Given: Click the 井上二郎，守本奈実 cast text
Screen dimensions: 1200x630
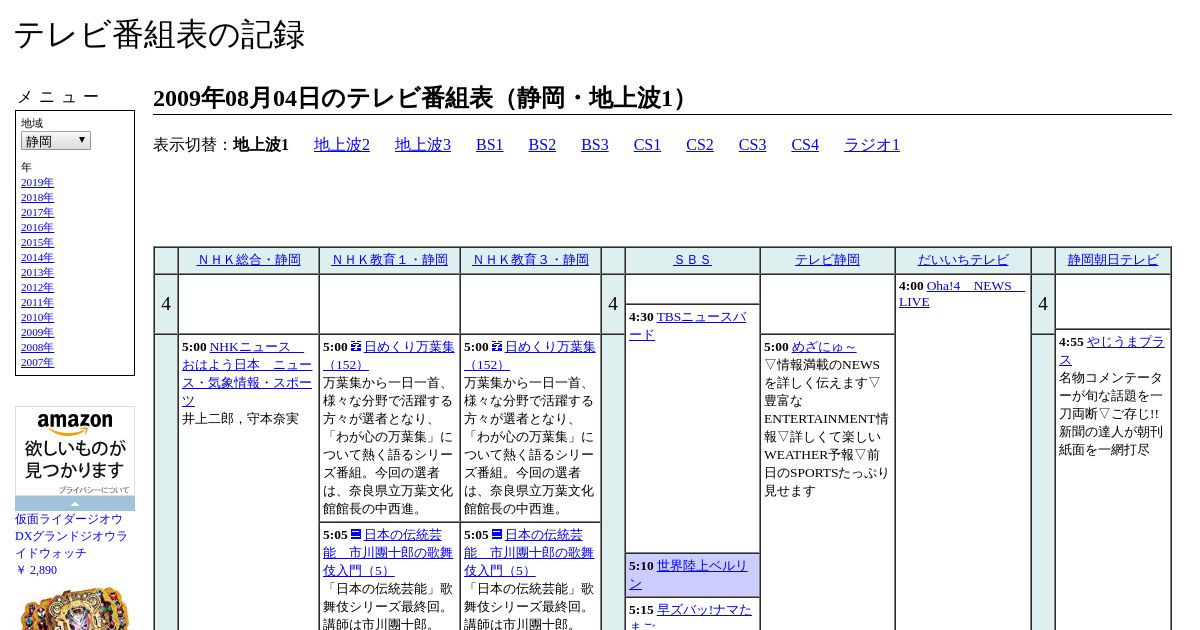Looking at the screenshot, I should tap(240, 419).
